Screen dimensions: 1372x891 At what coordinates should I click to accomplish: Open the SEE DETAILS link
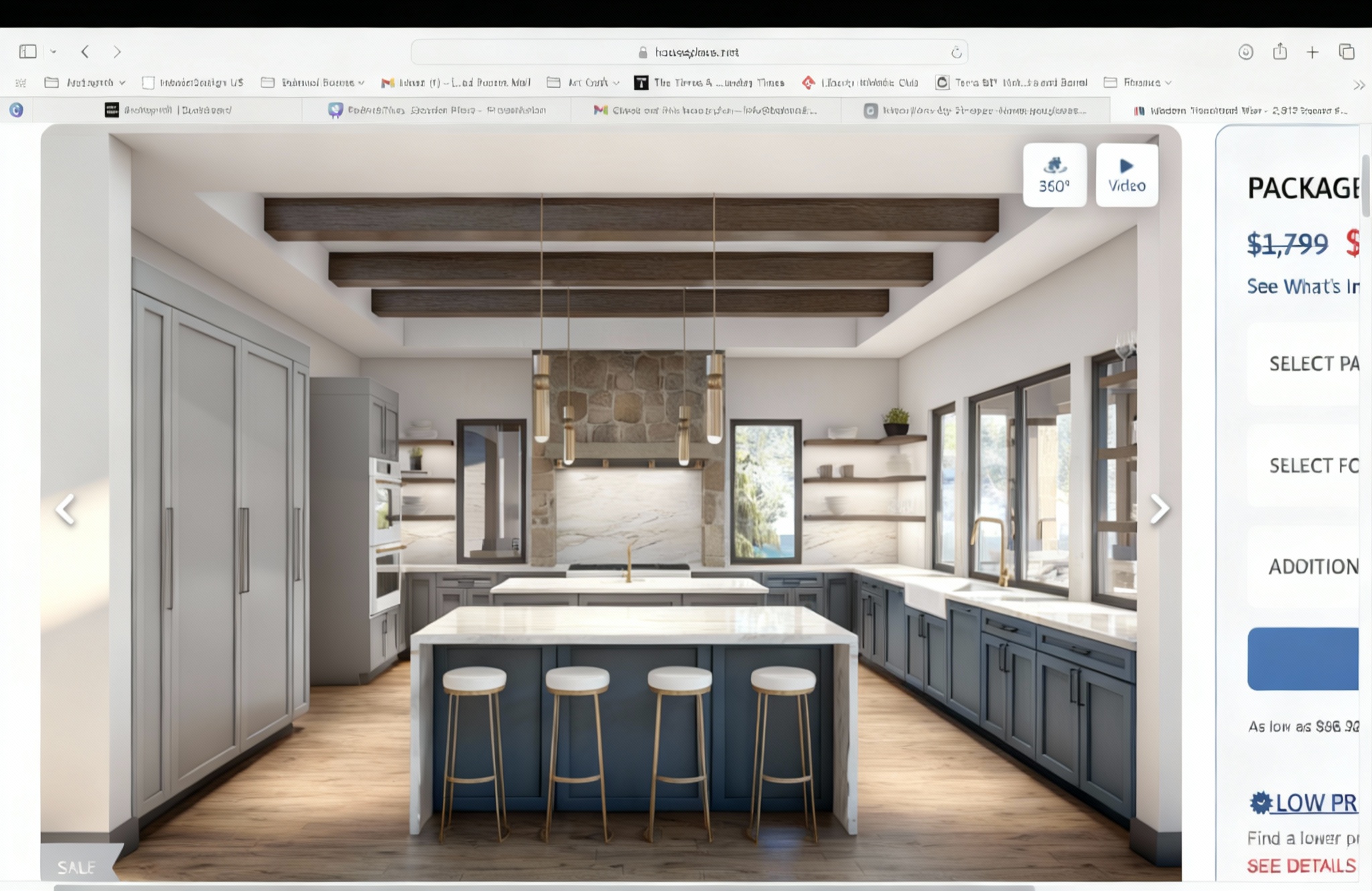click(1301, 866)
